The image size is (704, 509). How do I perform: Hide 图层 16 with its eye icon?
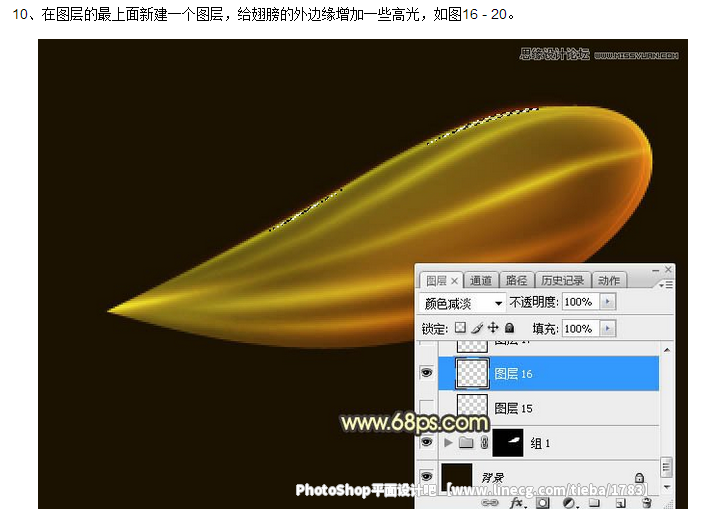tap(427, 373)
